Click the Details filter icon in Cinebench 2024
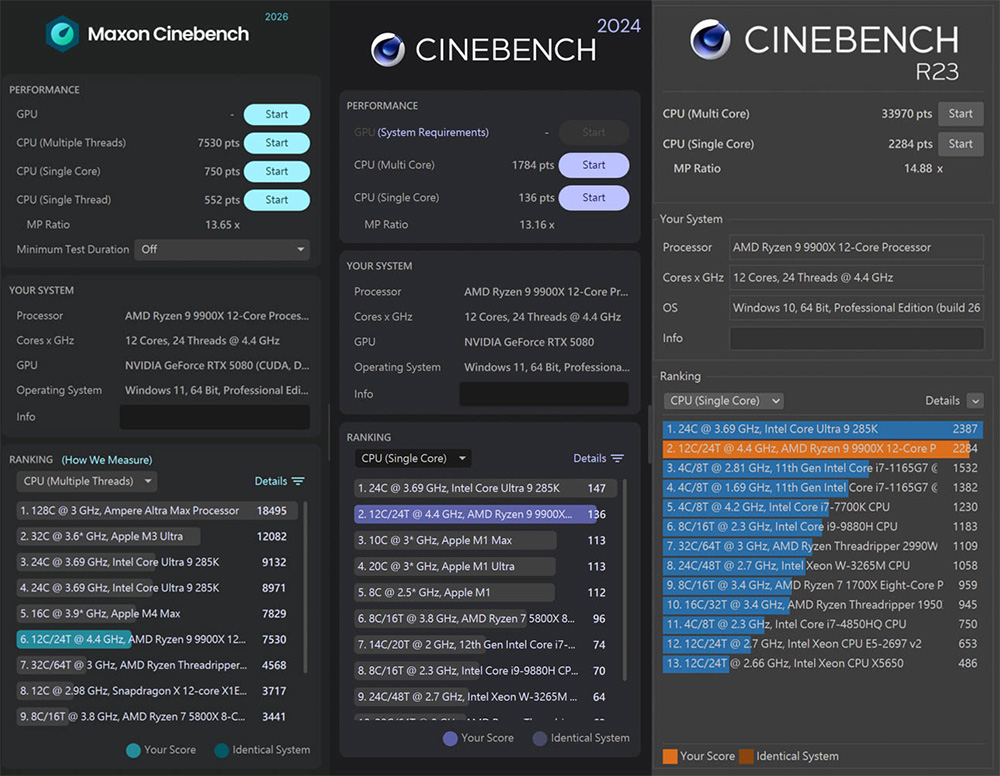The image size is (1000, 776). pos(617,458)
